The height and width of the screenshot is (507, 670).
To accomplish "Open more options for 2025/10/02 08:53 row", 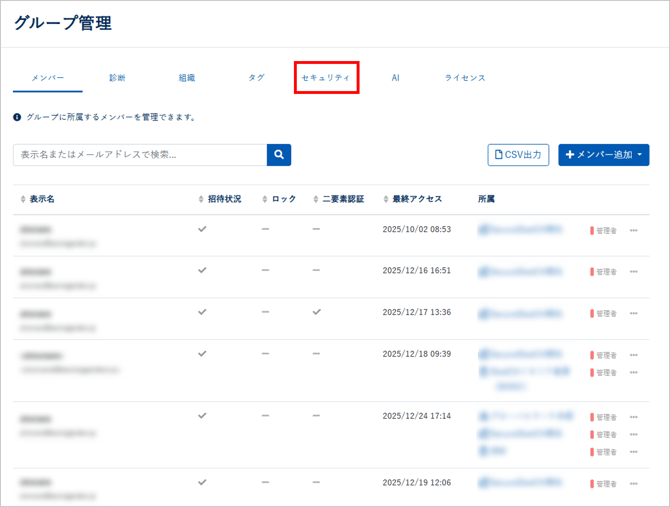I will click(634, 231).
